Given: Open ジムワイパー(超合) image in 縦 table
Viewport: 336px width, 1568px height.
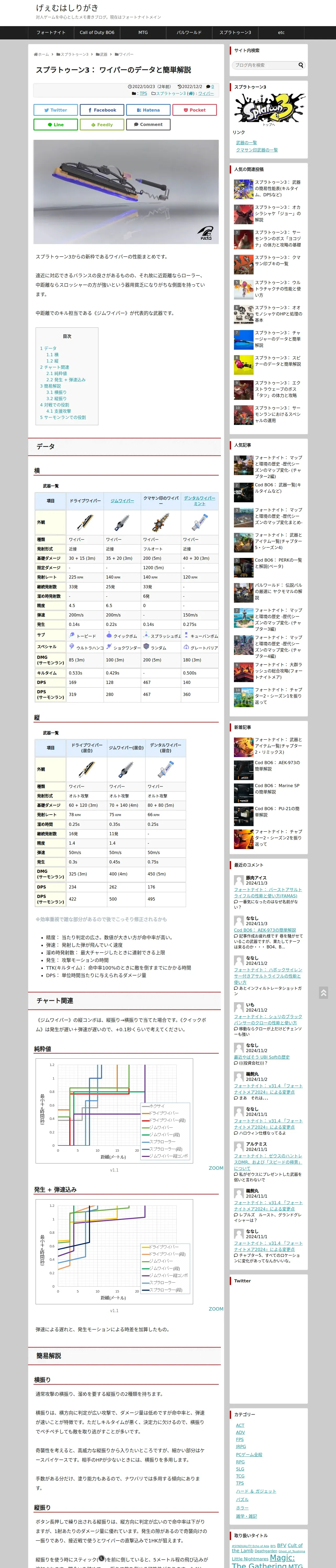Looking at the screenshot, I should tap(126, 769).
